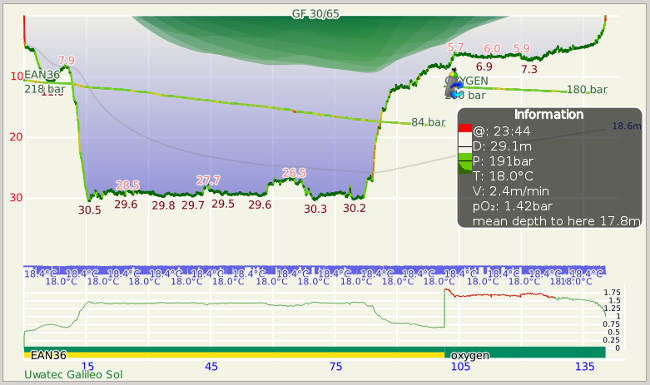Image resolution: width=650 pixels, height=385 pixels.
Task: Select the 7.9 shallow depth label
Action: coord(66,61)
